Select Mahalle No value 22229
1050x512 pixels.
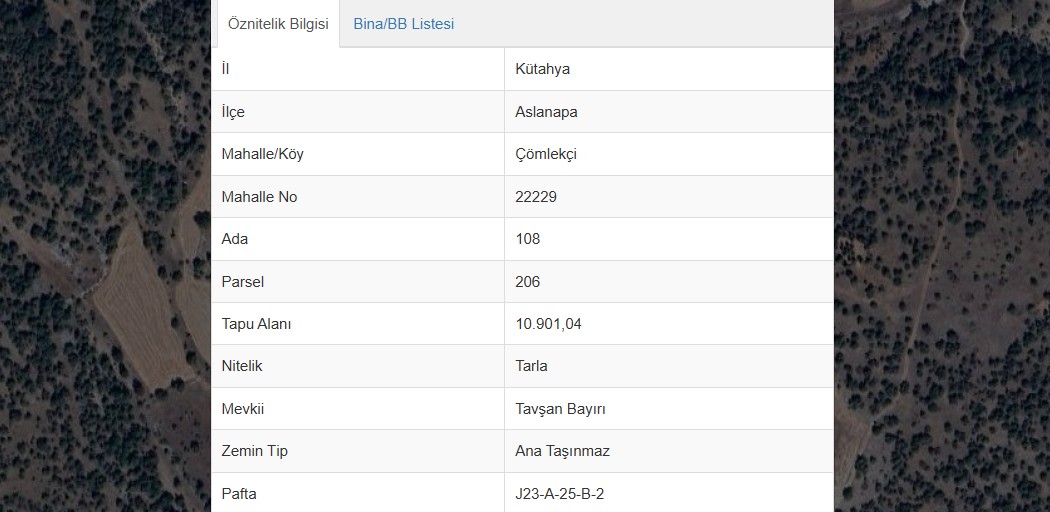point(536,197)
